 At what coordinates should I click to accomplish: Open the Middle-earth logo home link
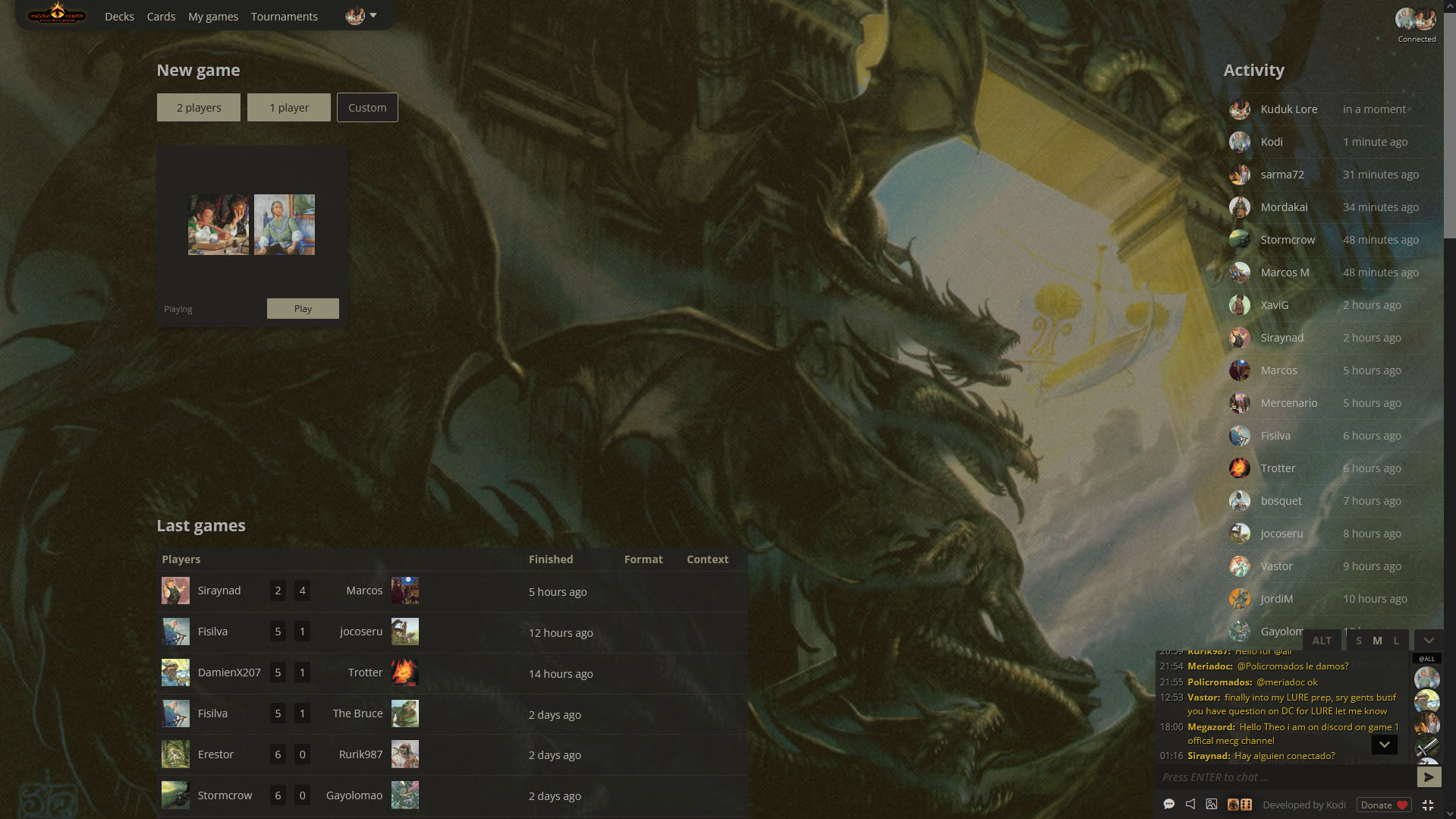[x=56, y=14]
